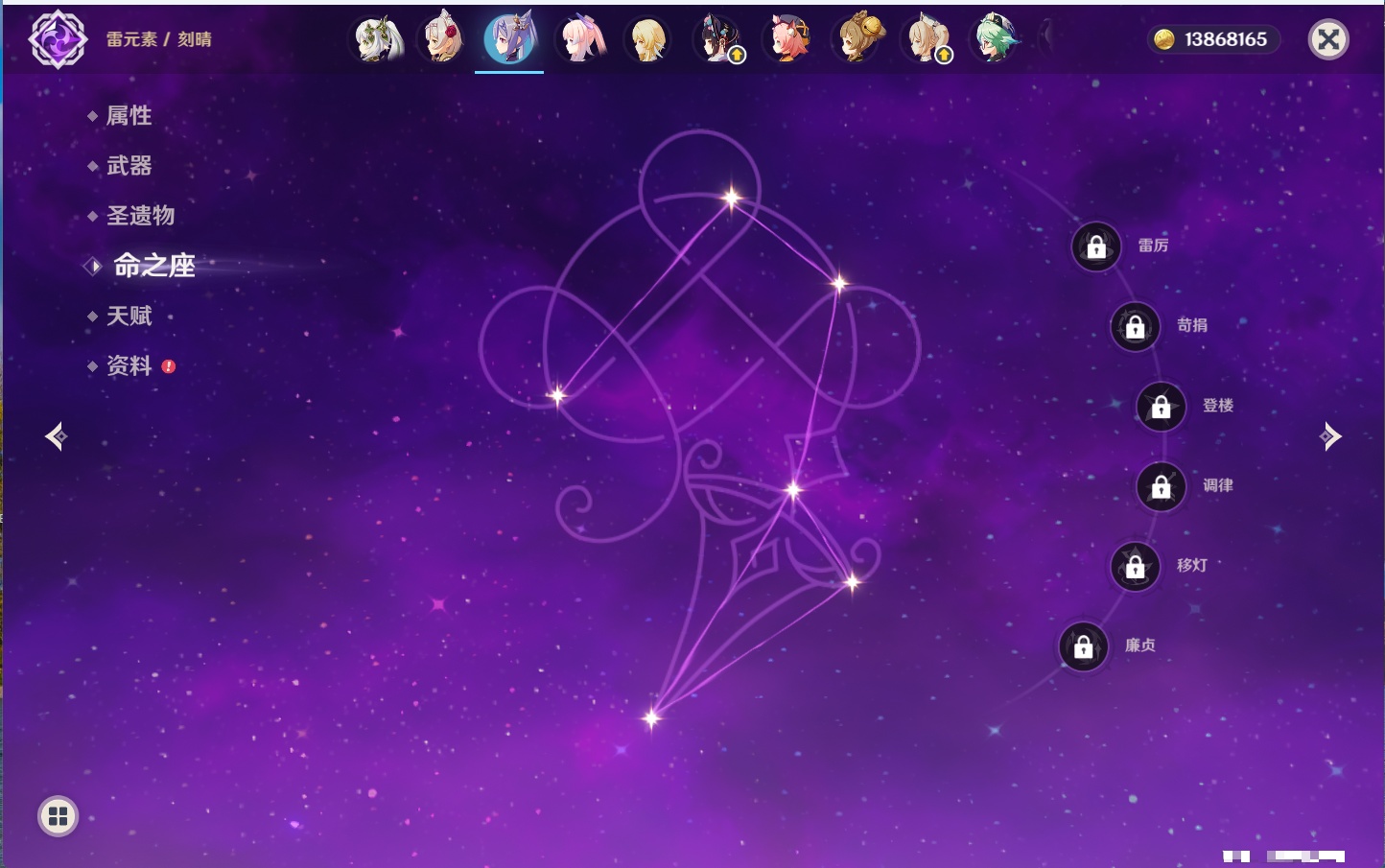Click the lock icon beside 苛捐
The width and height of the screenshot is (1385, 868).
(x=1136, y=326)
